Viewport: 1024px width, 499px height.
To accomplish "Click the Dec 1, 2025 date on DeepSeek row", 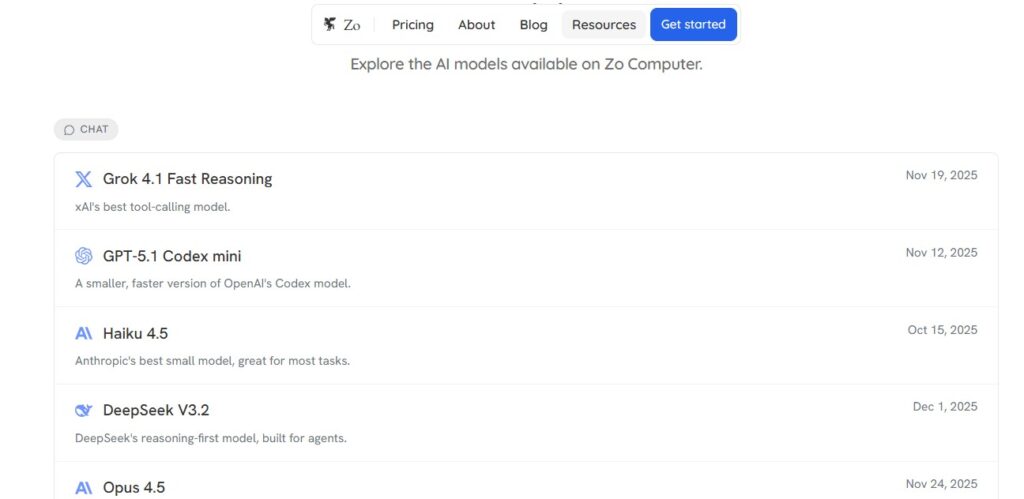I will 945,407.
